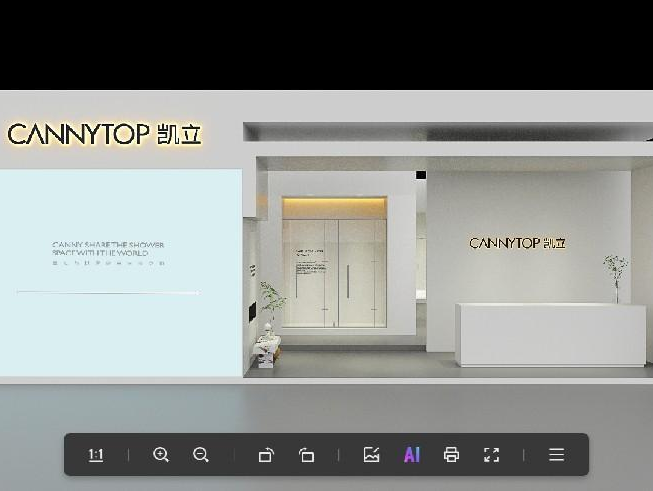
Task: Click the horizontal line under the slogan
Action: [x=108, y=292]
